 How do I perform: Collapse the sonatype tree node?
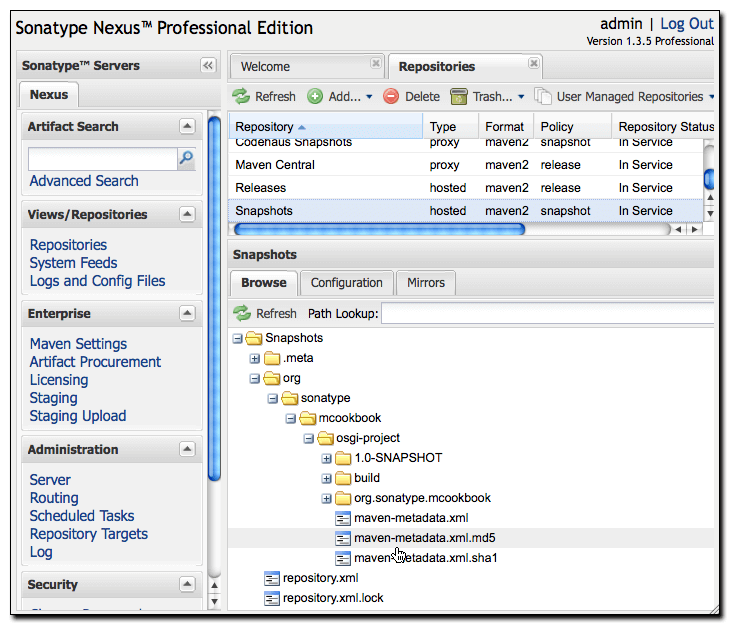pyautogui.click(x=273, y=399)
